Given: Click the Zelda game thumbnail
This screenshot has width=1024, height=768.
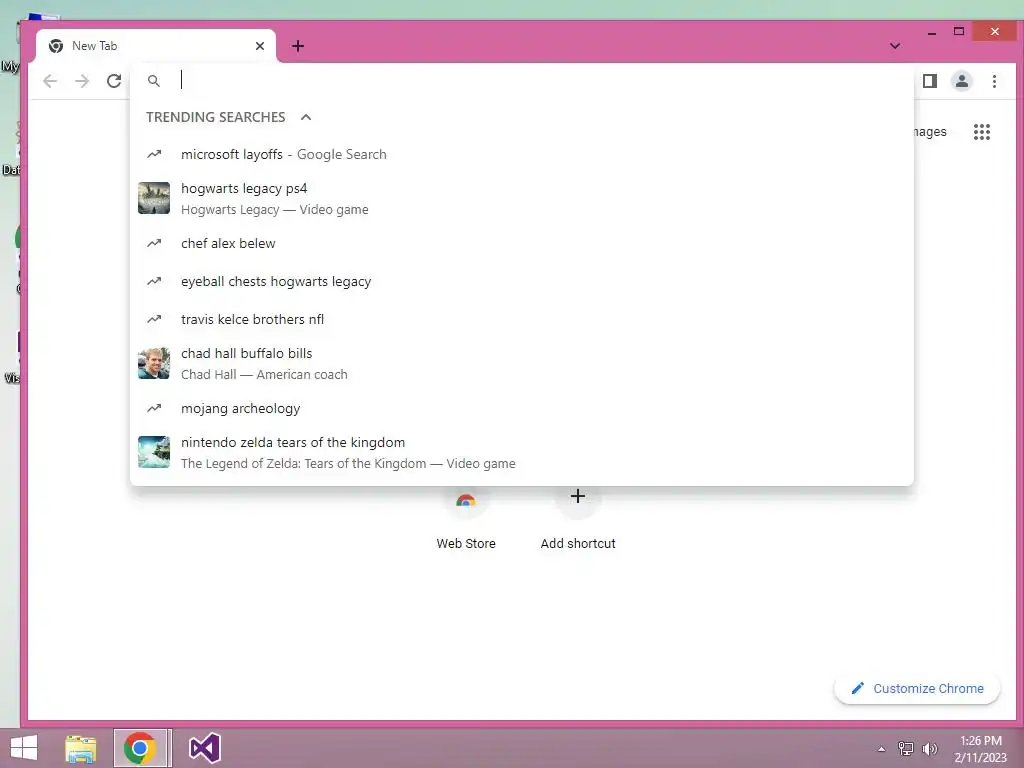Looking at the screenshot, I should pos(154,452).
